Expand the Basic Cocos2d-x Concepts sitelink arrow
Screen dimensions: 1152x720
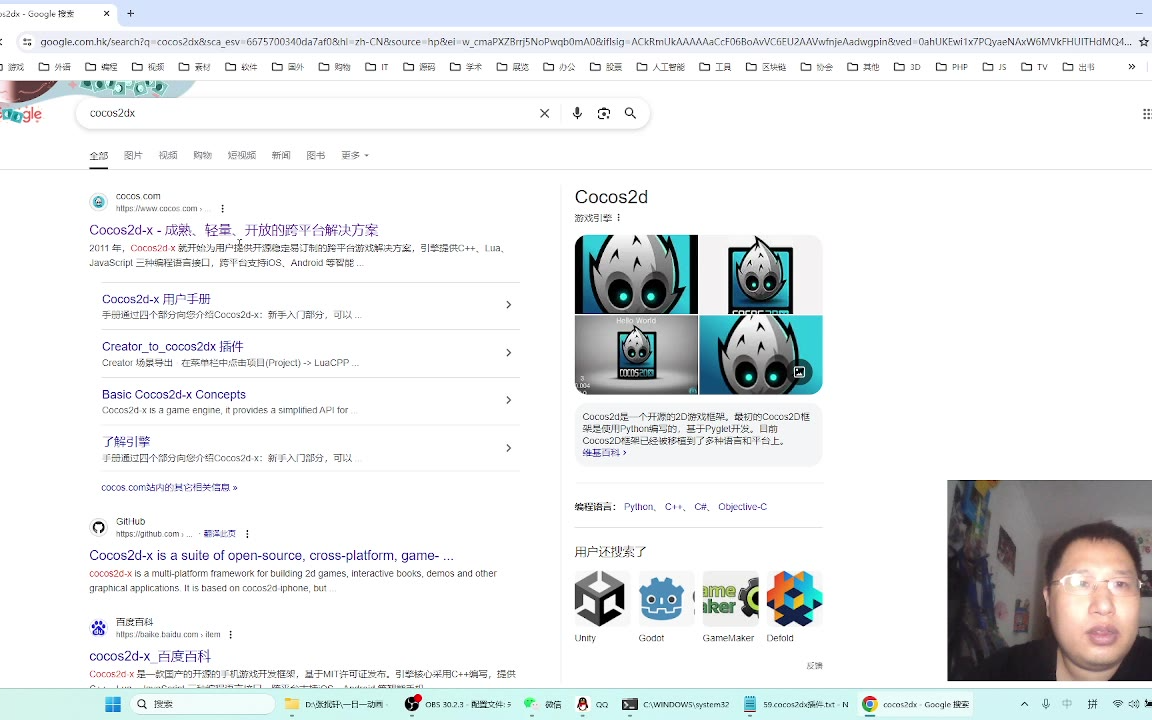point(508,400)
